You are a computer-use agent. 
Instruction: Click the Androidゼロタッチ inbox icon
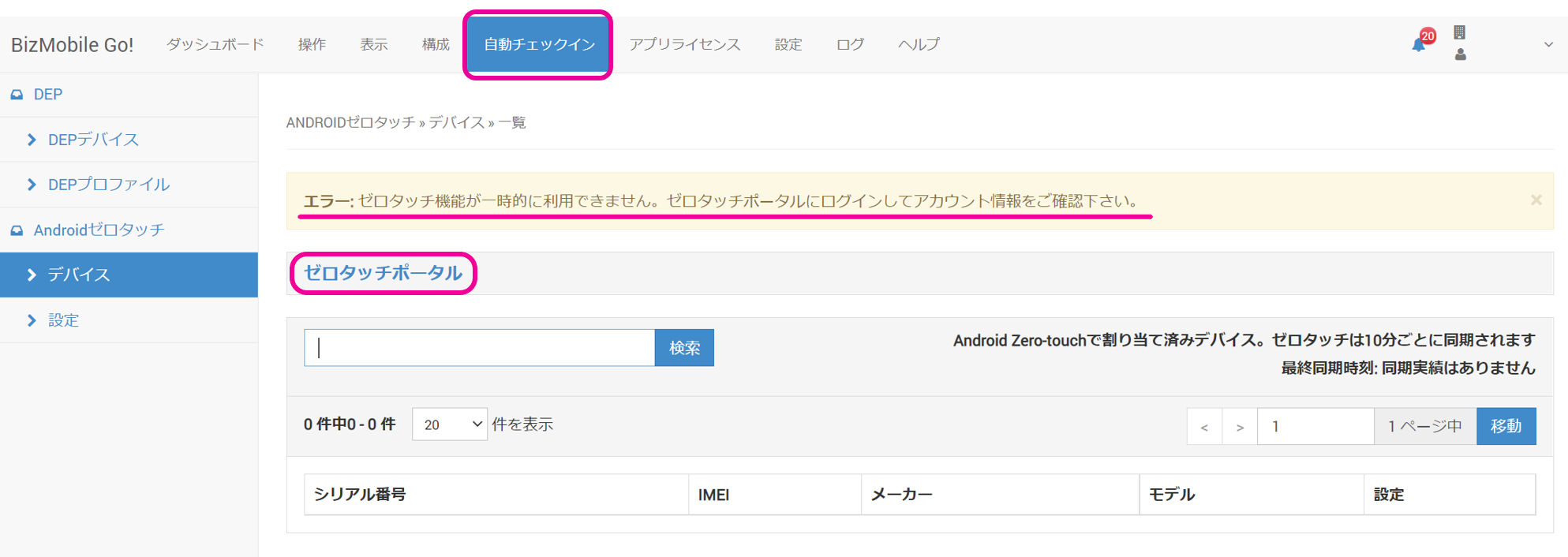17,230
